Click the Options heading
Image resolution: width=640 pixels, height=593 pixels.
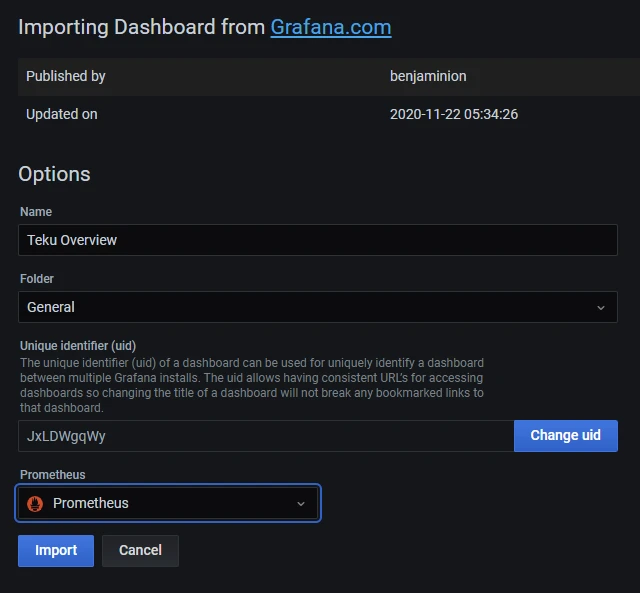tap(54, 174)
